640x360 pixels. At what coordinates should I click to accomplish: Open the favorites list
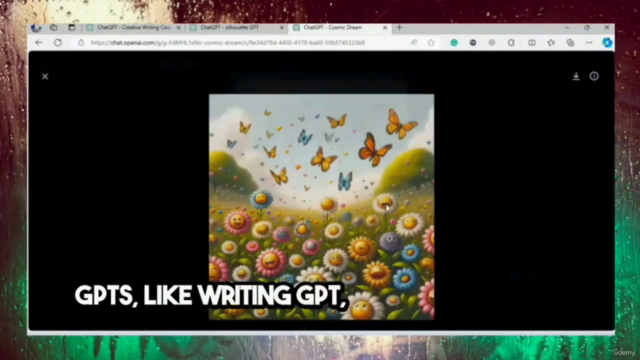click(x=551, y=42)
